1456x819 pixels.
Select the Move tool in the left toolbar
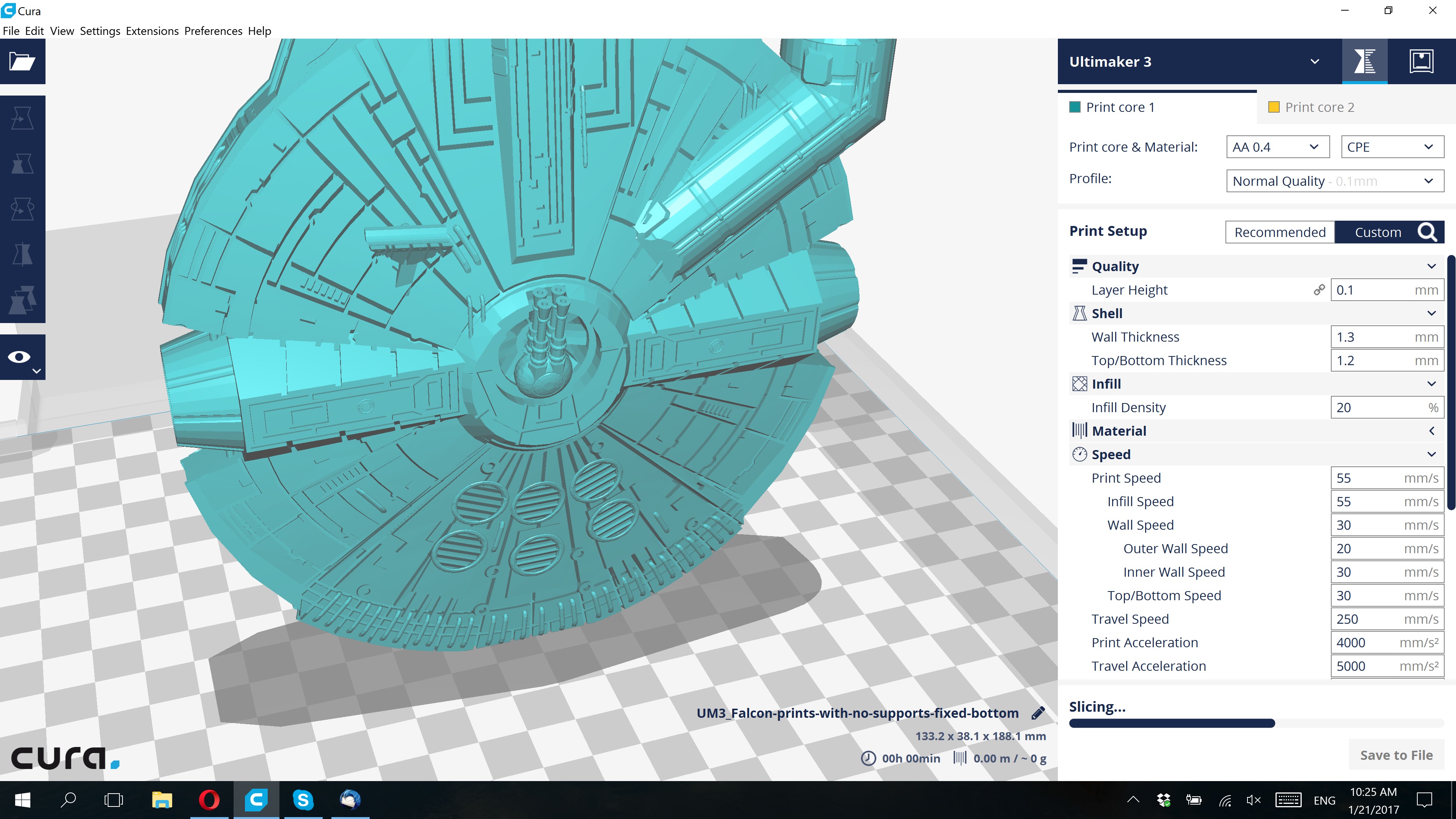click(x=23, y=118)
